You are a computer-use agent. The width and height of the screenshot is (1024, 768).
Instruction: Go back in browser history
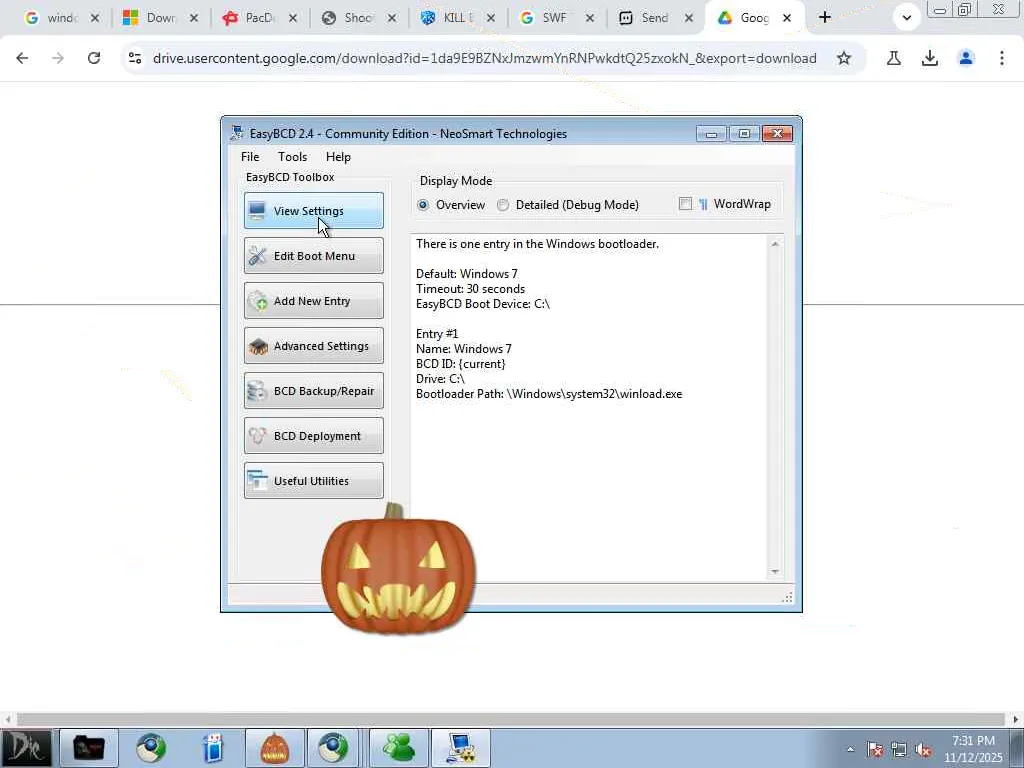point(22,58)
